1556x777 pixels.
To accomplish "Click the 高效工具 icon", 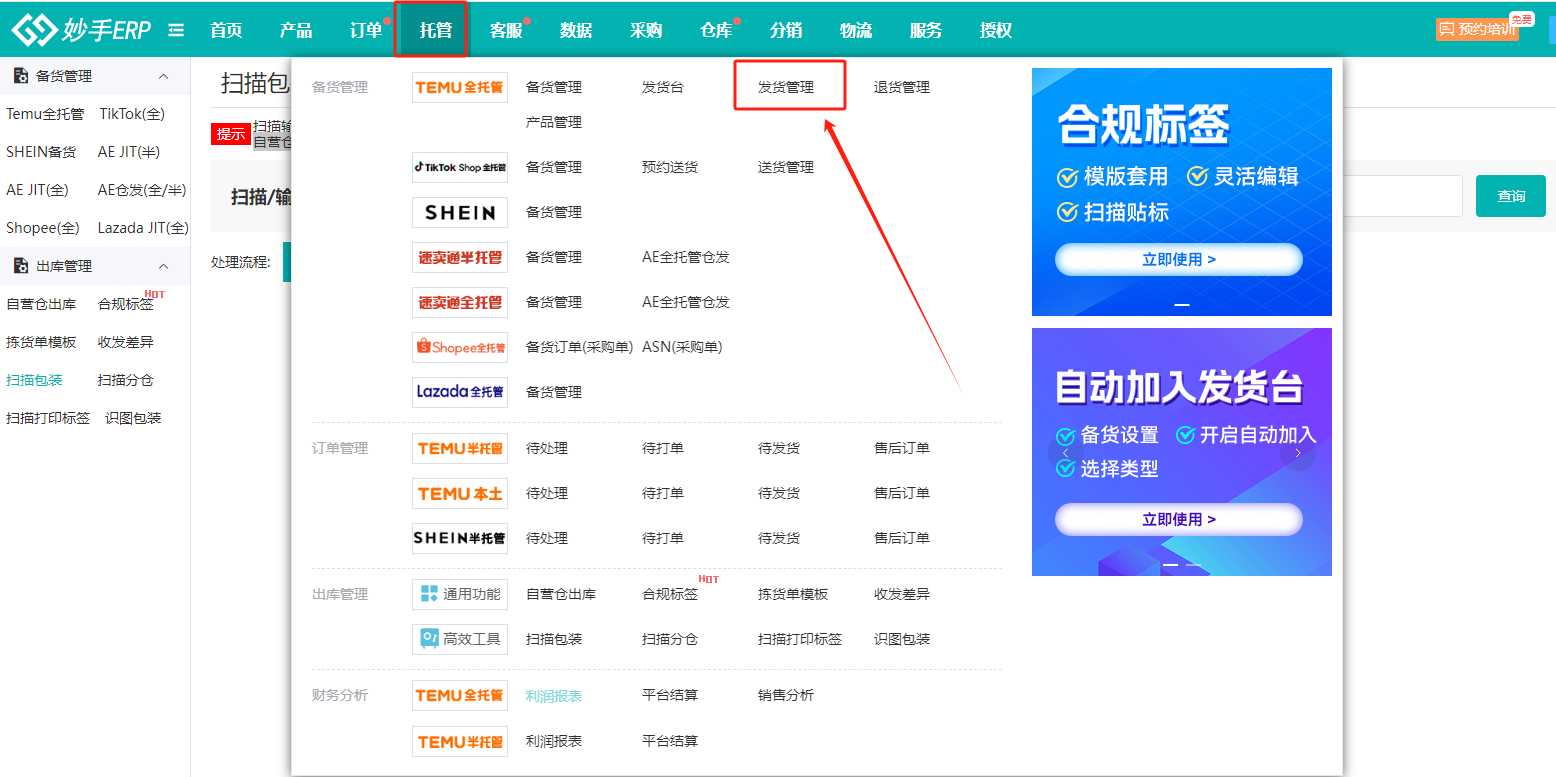I will click(460, 639).
